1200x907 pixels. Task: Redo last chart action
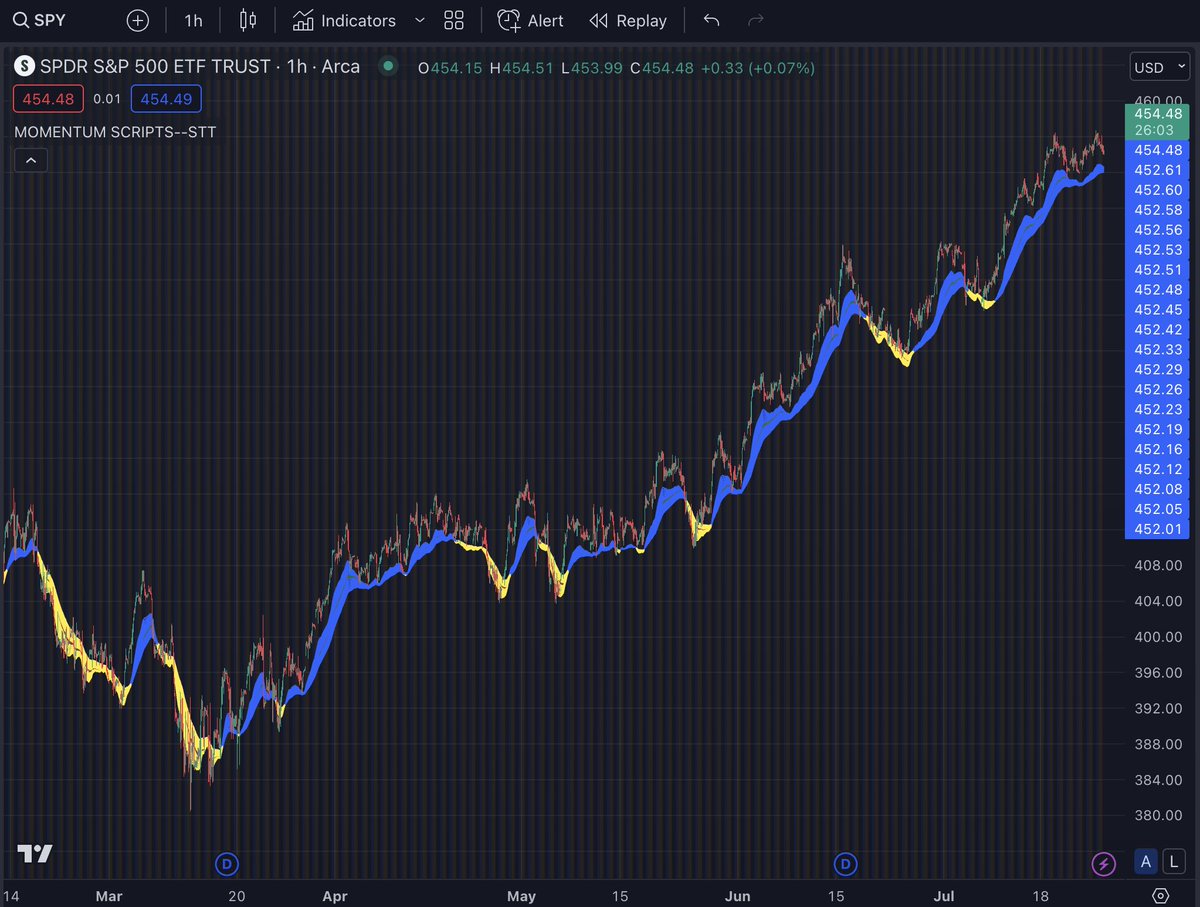(756, 20)
